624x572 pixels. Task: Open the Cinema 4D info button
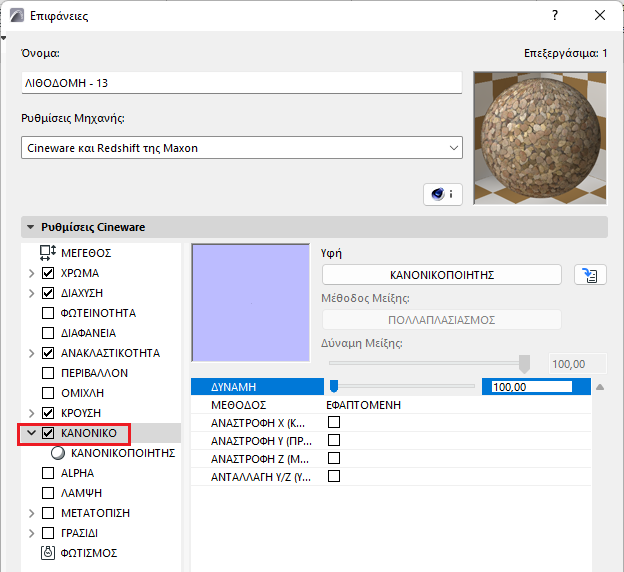[443, 194]
